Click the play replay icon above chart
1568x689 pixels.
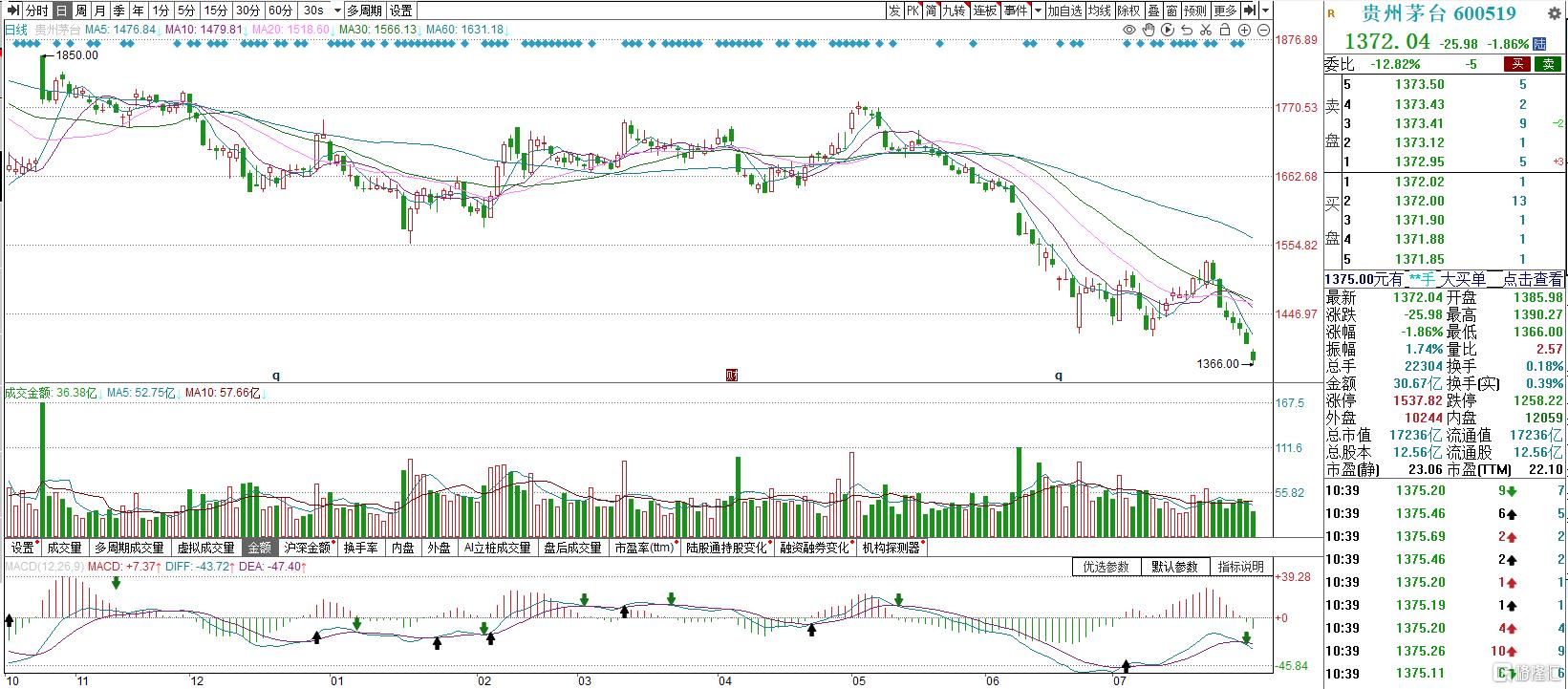point(1168,30)
